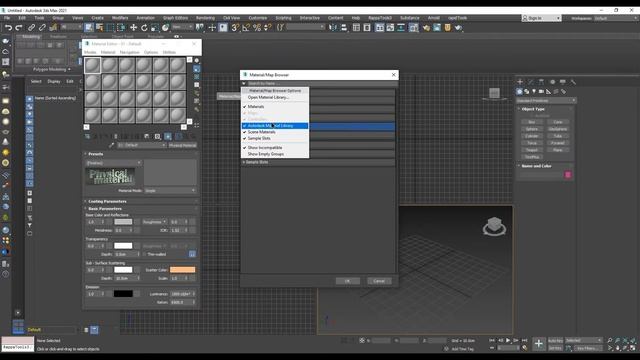640x360 pixels.
Task: Open Standard Primitives dropdown in Create panel
Action: tap(546, 100)
